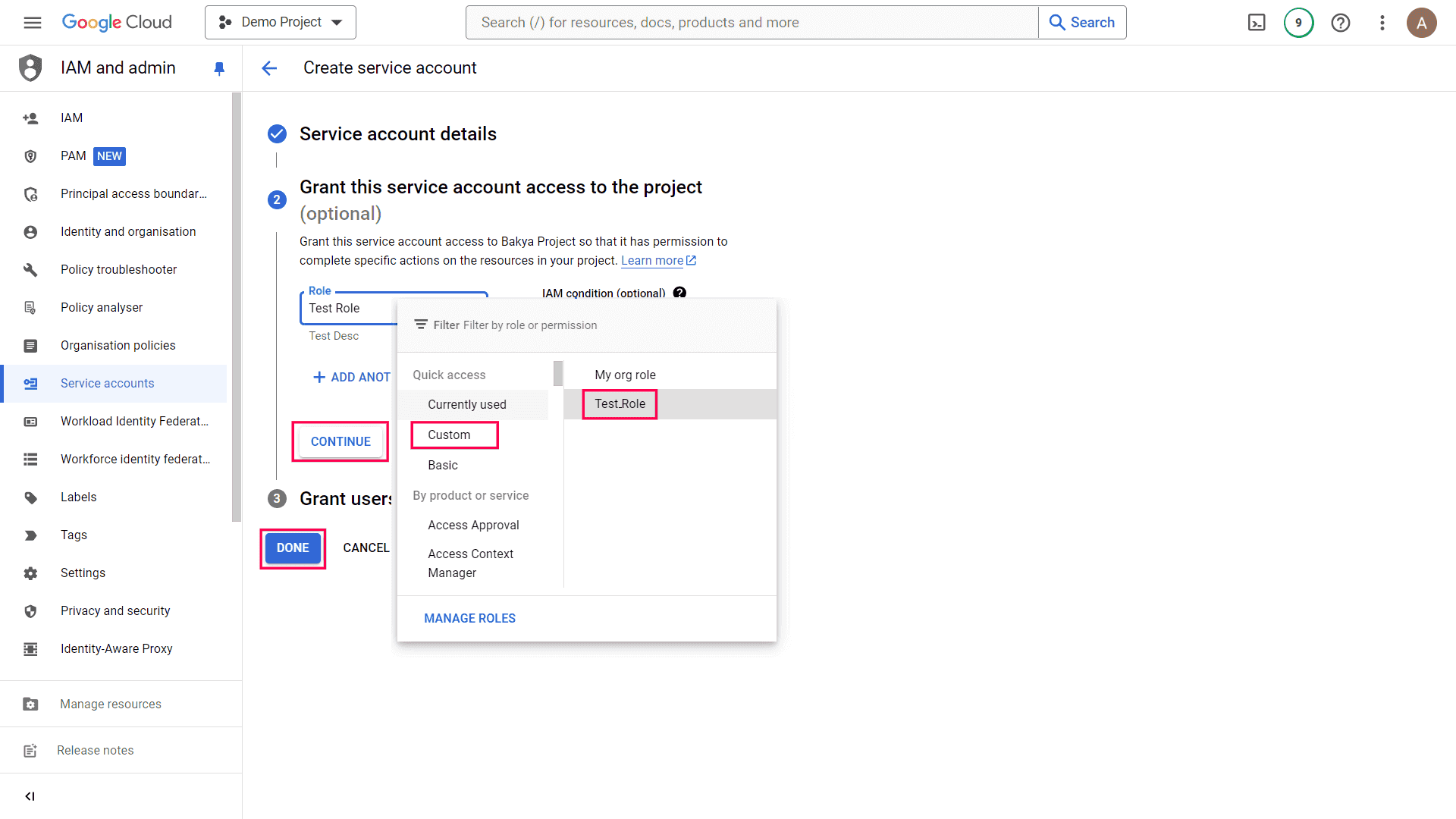1456x819 pixels.
Task: Click the hamburger navigation menu icon
Action: [x=33, y=23]
